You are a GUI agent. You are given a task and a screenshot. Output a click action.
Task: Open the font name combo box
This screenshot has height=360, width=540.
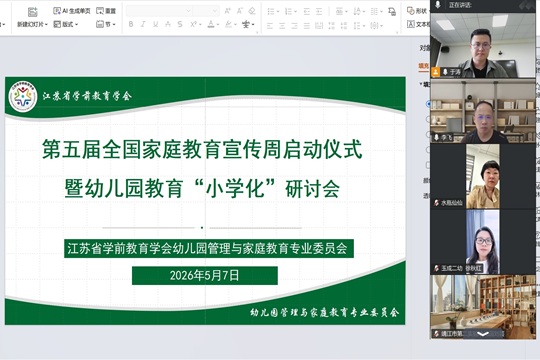coord(159,11)
